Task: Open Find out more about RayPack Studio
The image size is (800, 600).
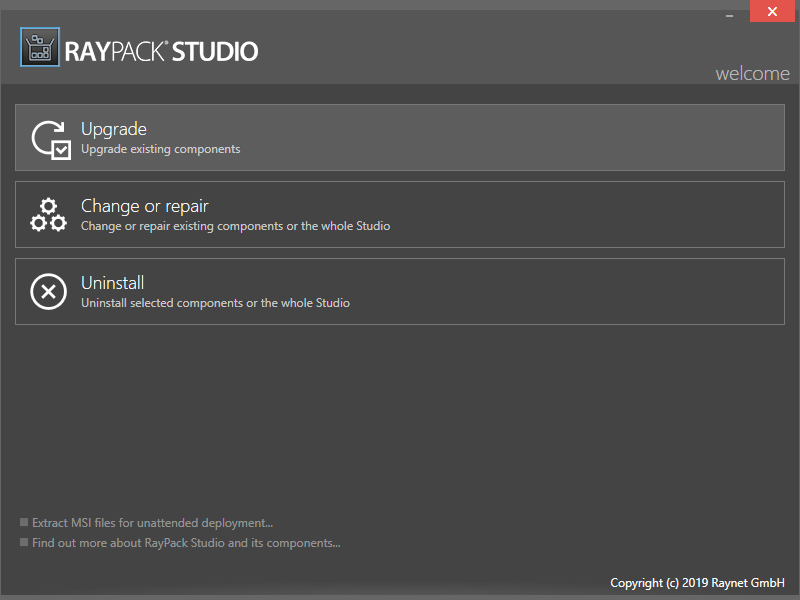Action: pos(186,543)
